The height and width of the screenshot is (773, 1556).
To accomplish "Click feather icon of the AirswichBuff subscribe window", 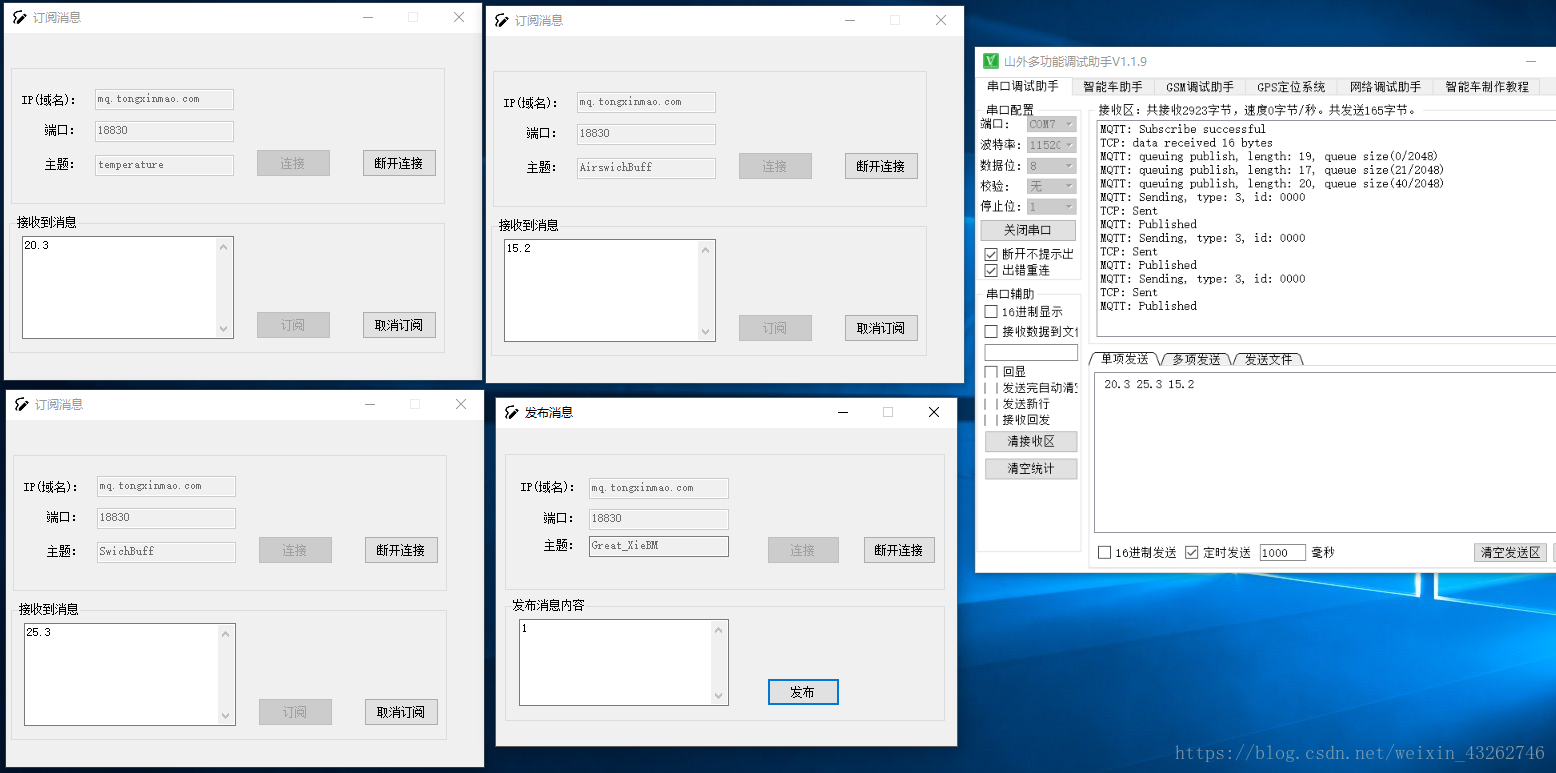I will click(x=502, y=20).
